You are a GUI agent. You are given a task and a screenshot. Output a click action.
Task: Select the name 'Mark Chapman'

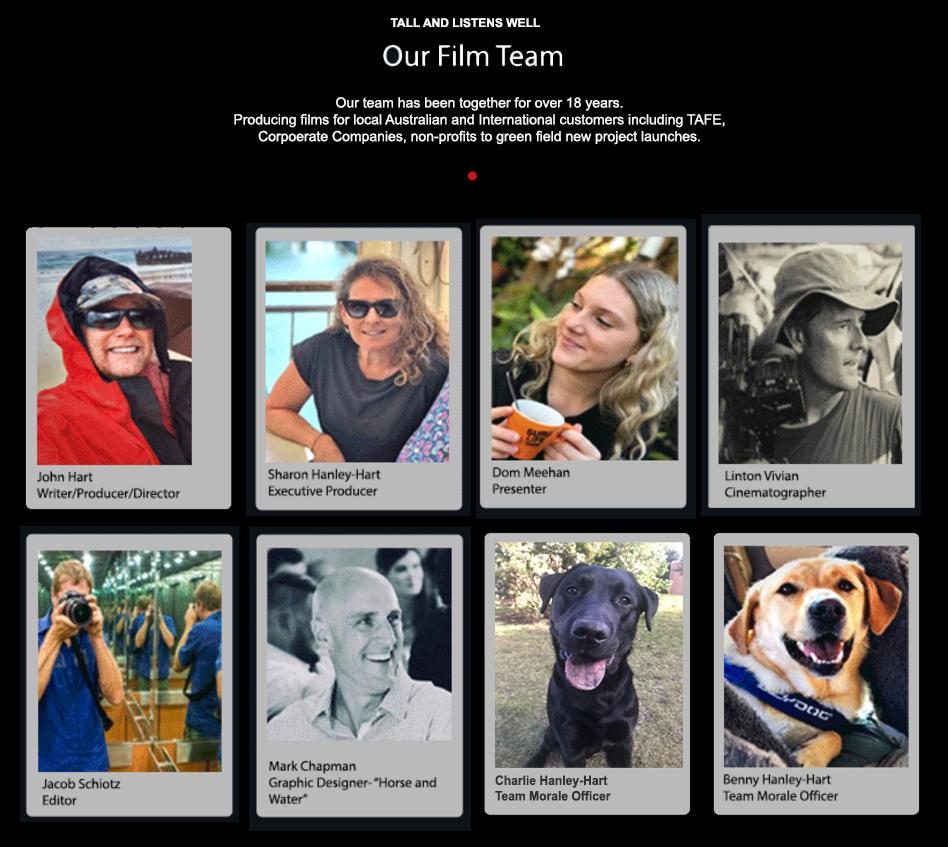[x=312, y=766]
